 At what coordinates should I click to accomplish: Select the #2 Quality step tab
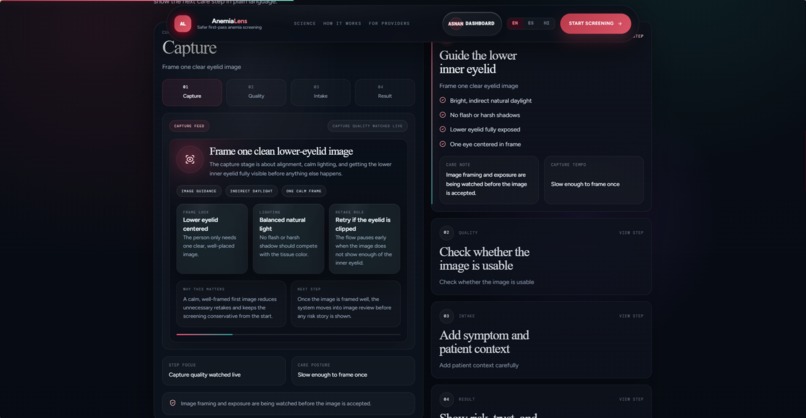coord(256,93)
